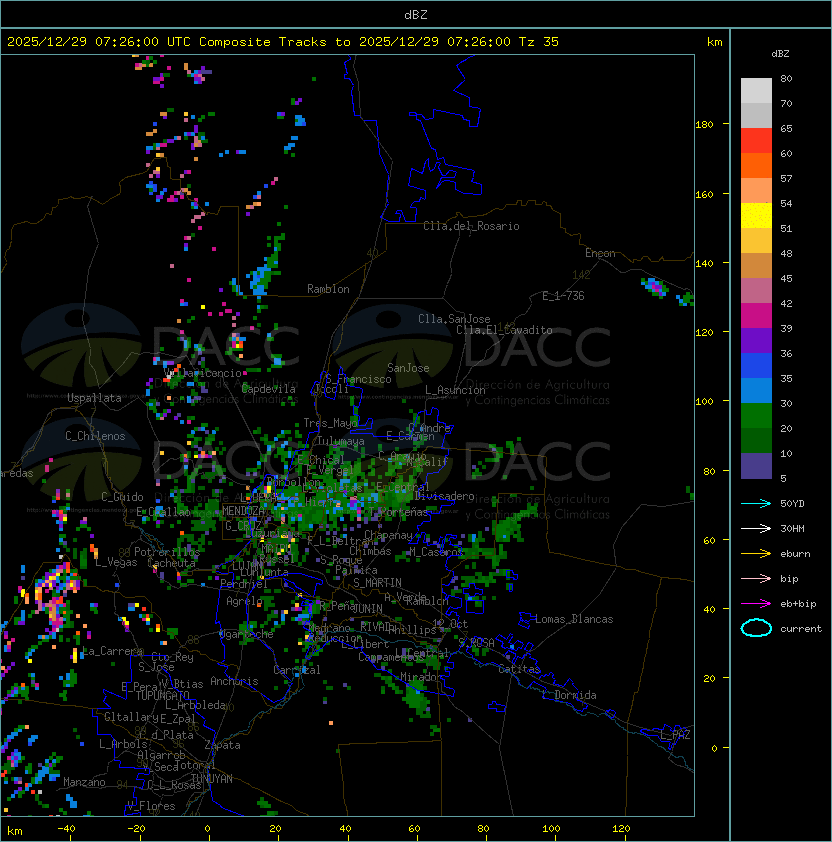Click the 'Ugarteche' label

coord(246,634)
